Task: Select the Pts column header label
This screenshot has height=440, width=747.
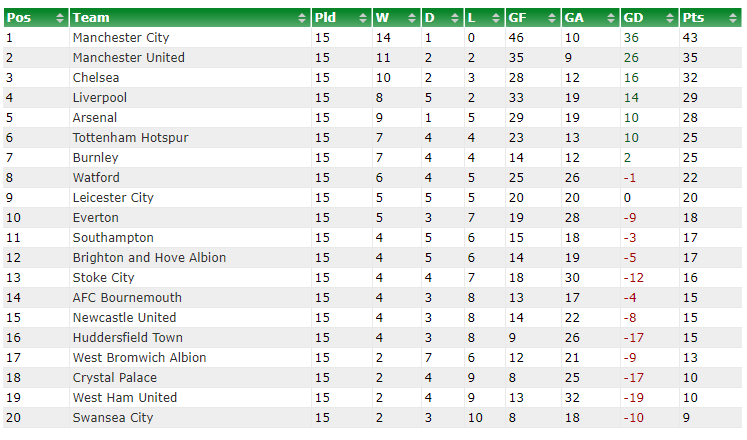Action: click(693, 18)
